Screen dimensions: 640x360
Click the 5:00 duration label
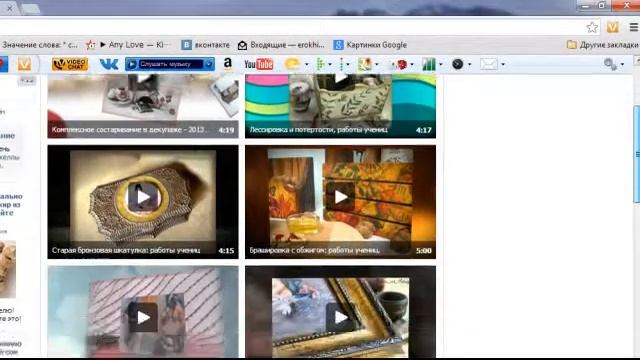424,251
